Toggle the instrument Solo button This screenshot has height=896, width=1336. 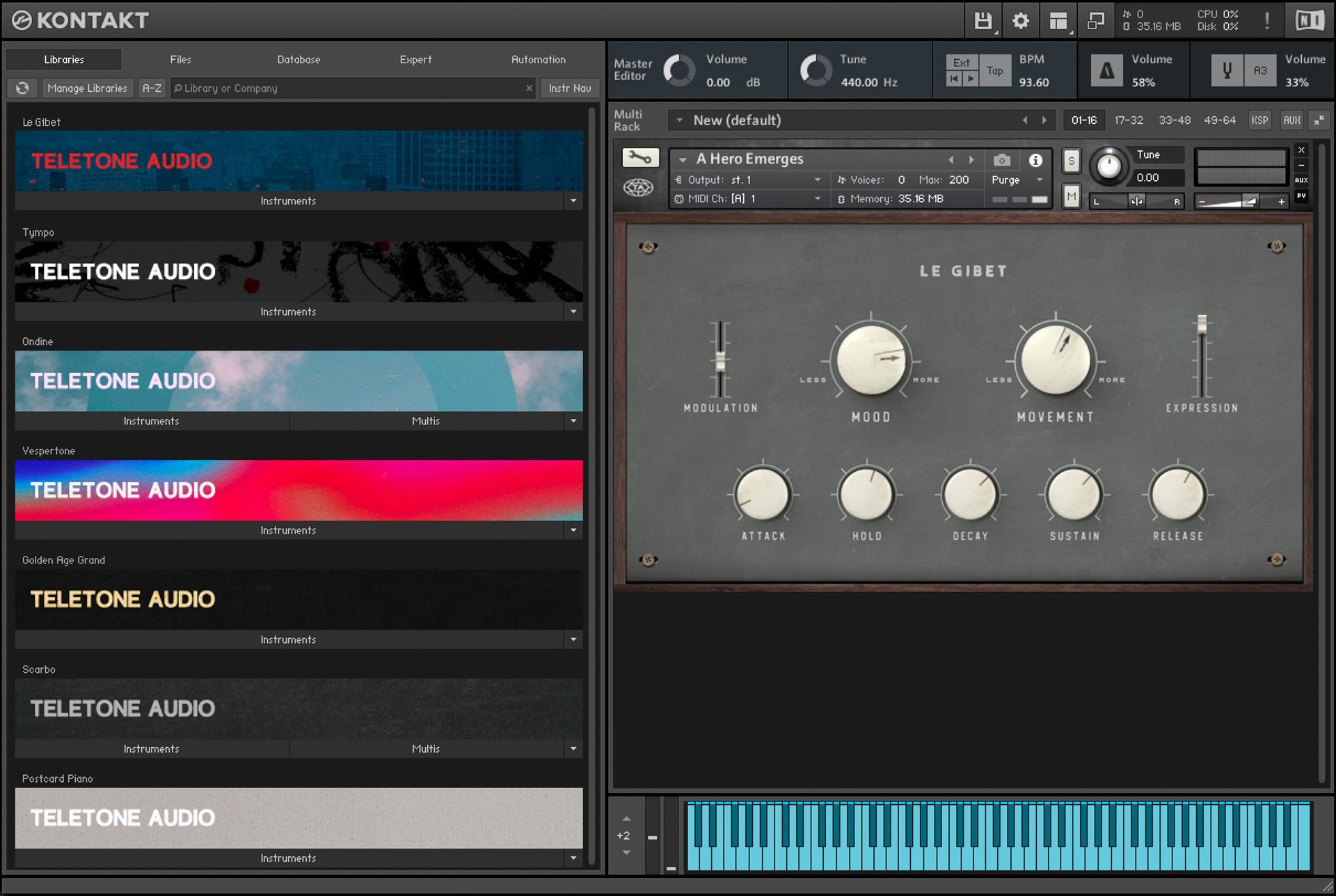click(1071, 161)
